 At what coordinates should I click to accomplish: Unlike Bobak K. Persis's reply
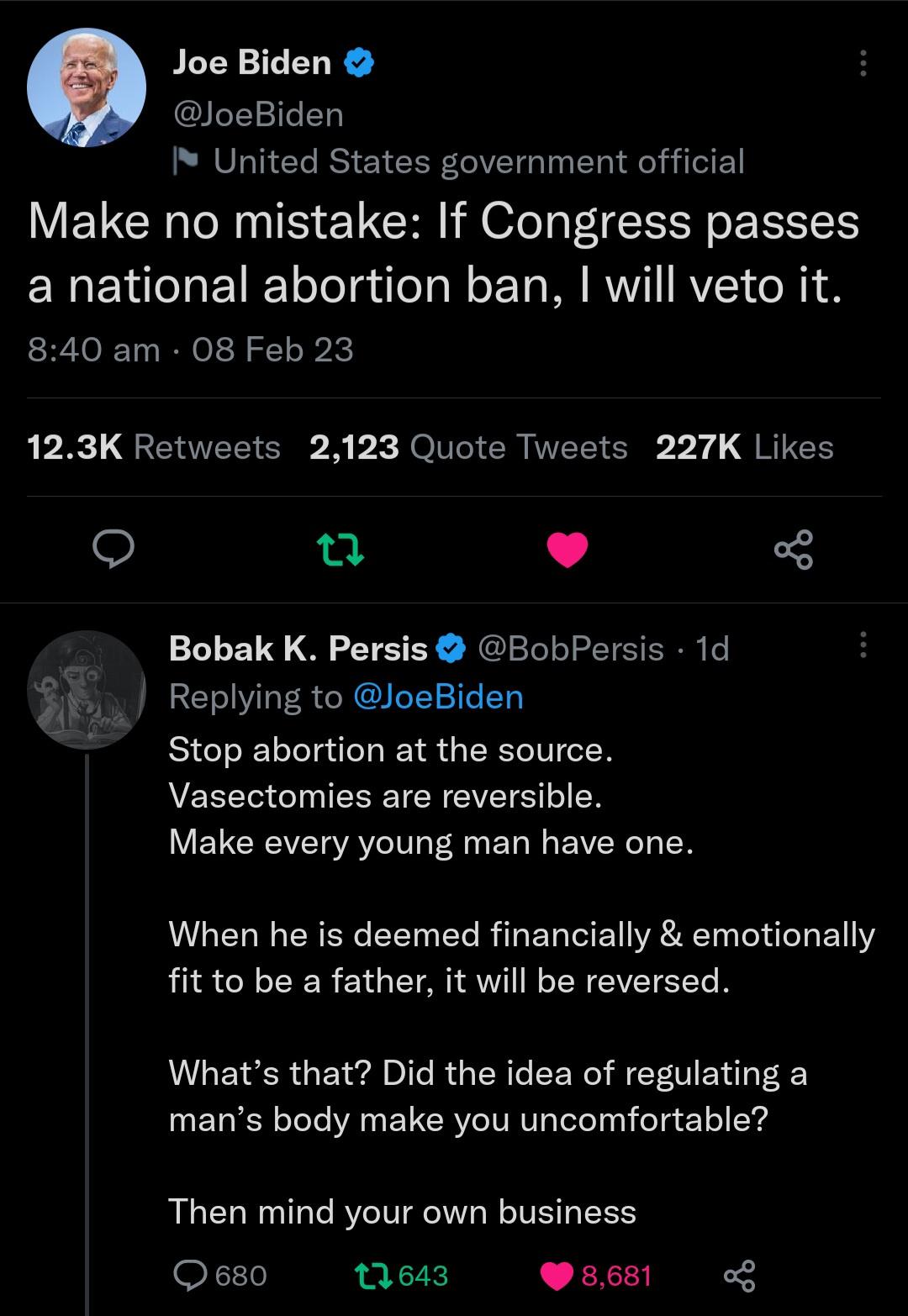(595, 1276)
